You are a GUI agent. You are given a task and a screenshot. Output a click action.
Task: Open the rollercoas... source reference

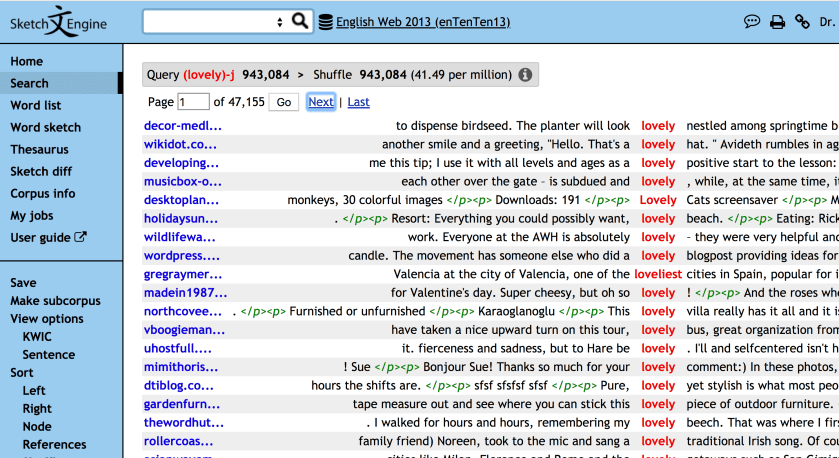click(178, 441)
